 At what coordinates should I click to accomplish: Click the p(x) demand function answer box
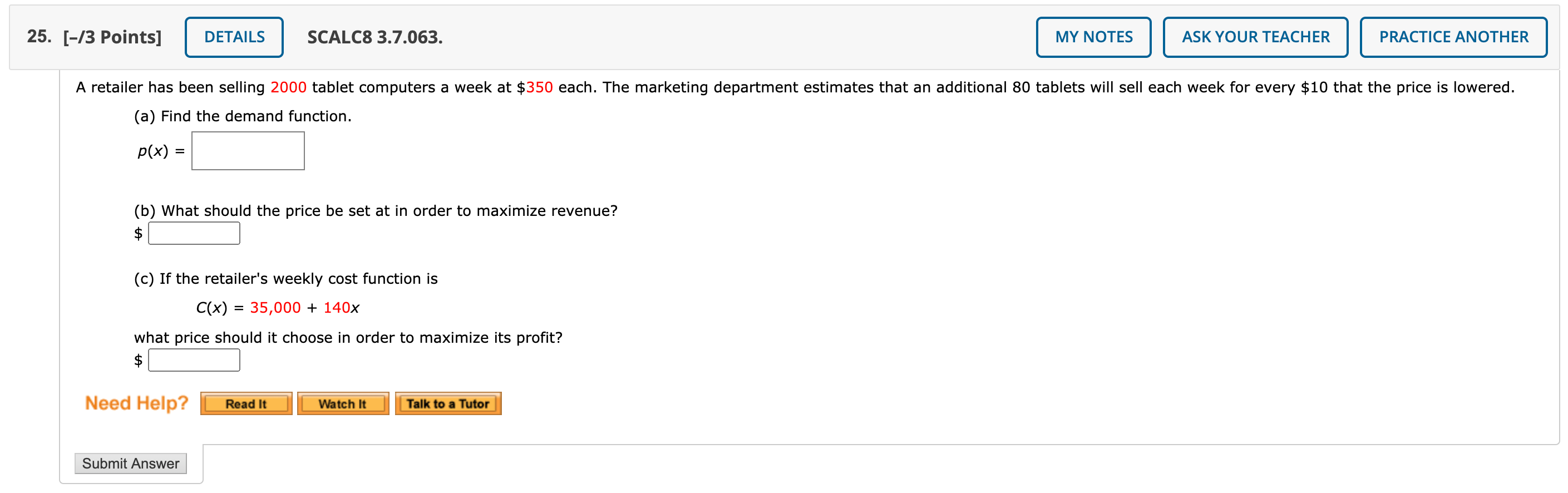248,151
